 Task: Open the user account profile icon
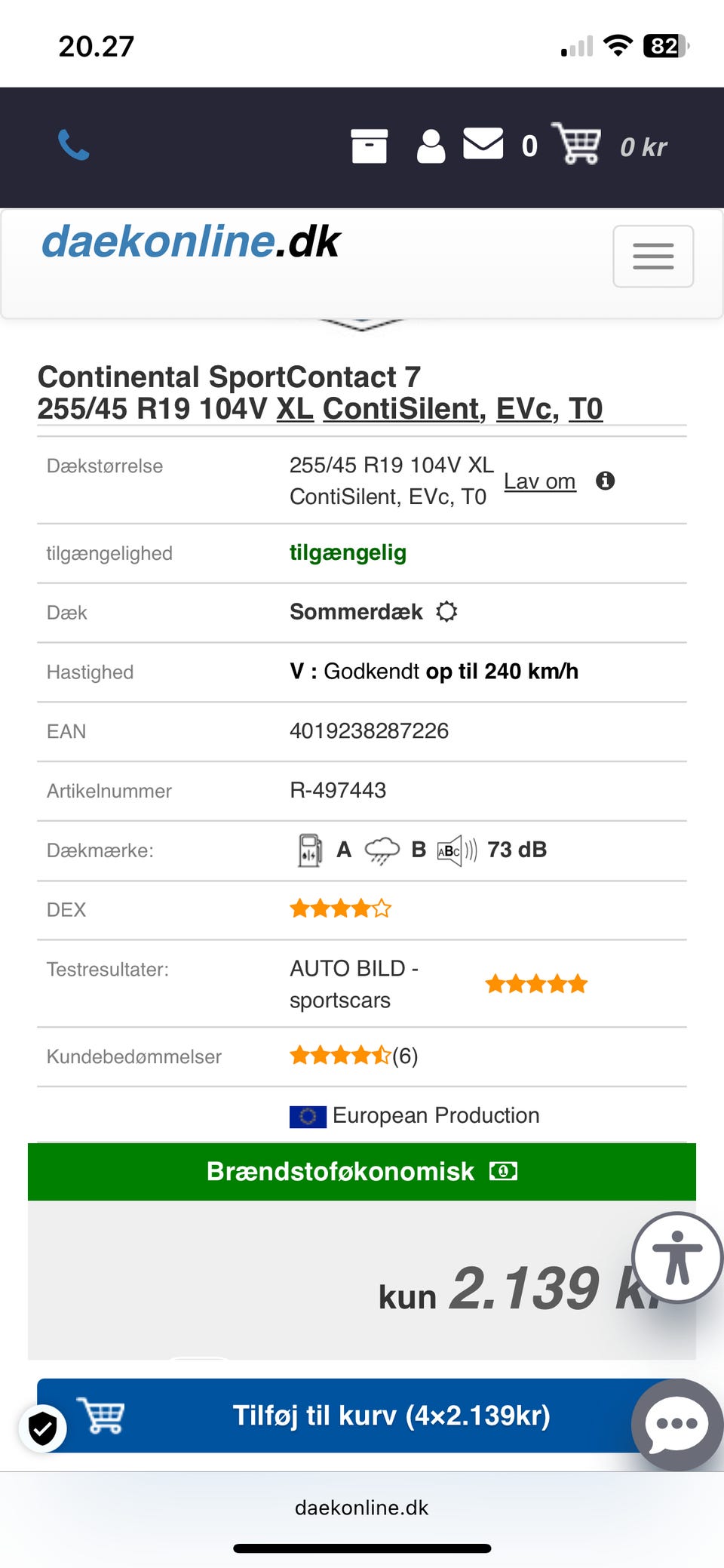pyautogui.click(x=431, y=146)
